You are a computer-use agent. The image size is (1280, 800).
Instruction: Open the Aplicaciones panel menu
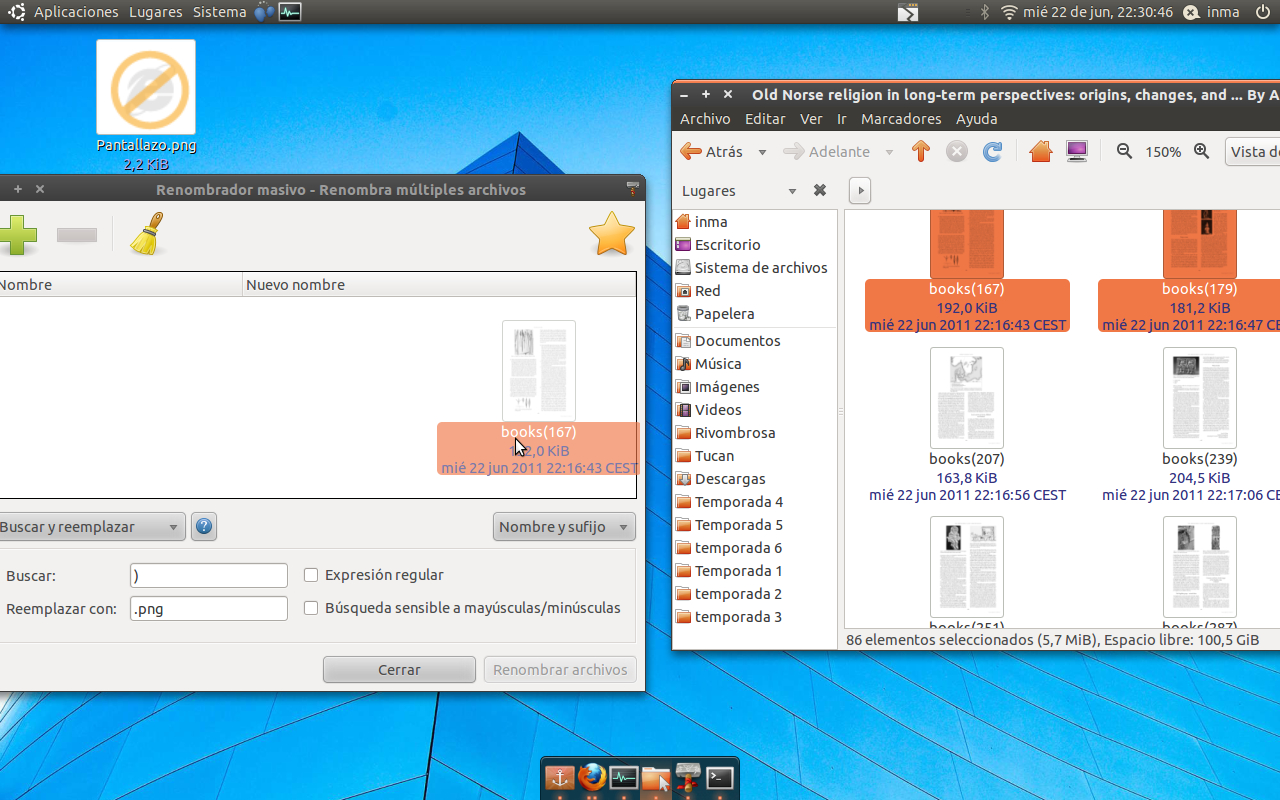[x=76, y=12]
